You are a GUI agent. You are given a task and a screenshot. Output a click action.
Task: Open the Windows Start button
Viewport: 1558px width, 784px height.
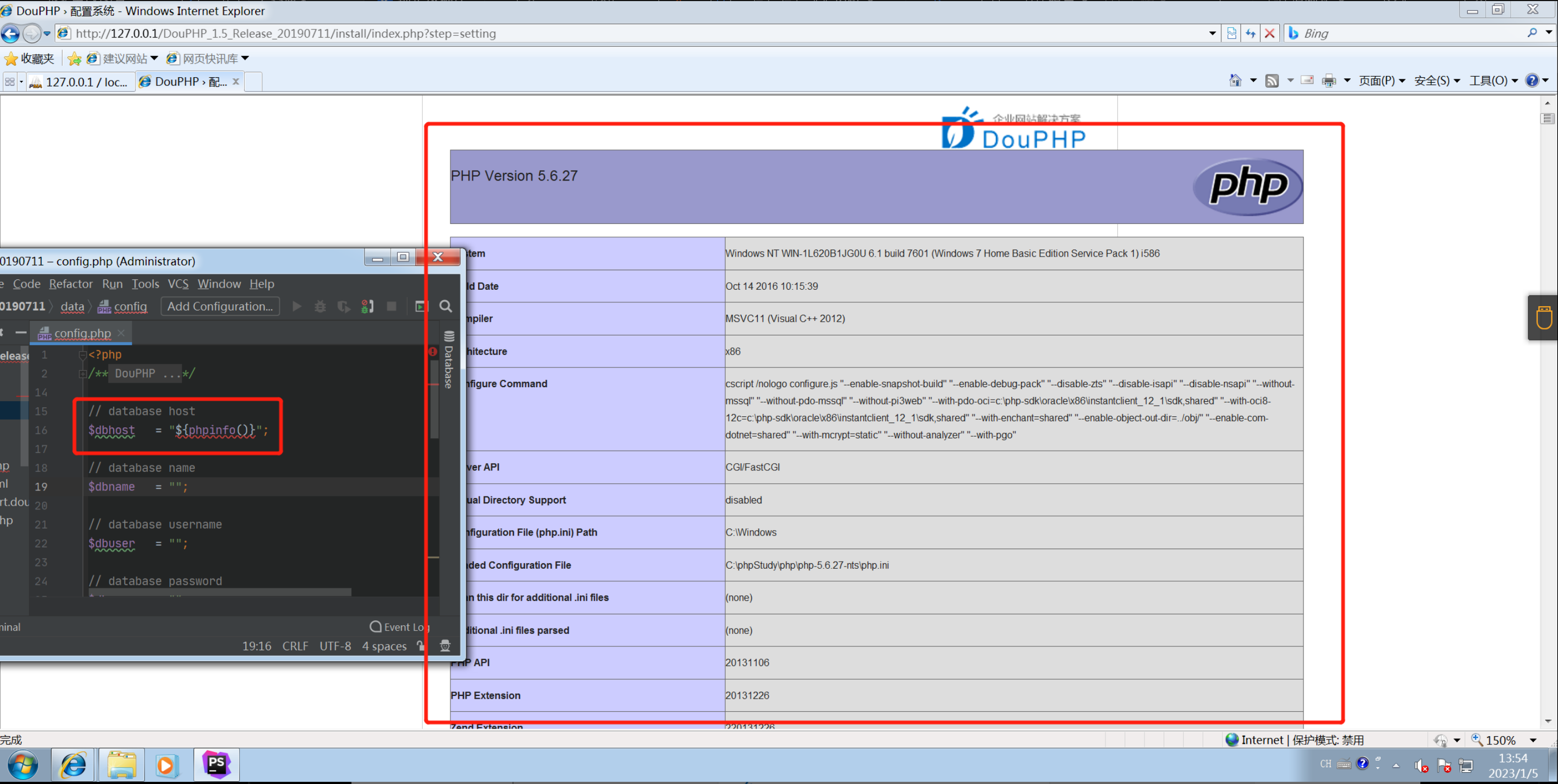coord(23,766)
